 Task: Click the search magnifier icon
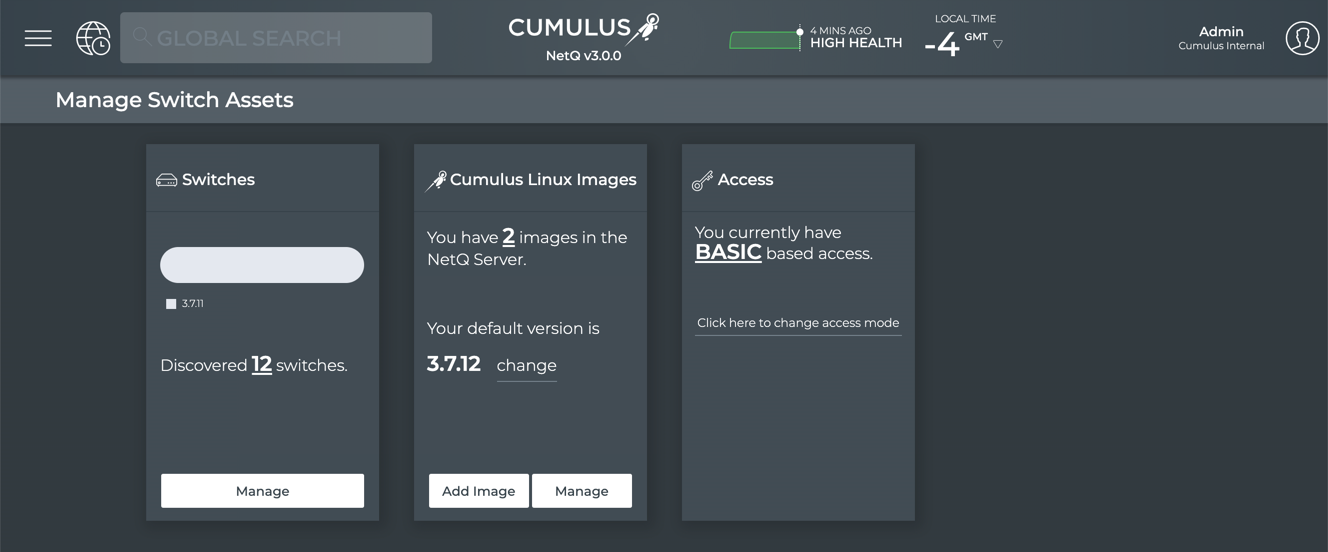pyautogui.click(x=142, y=38)
